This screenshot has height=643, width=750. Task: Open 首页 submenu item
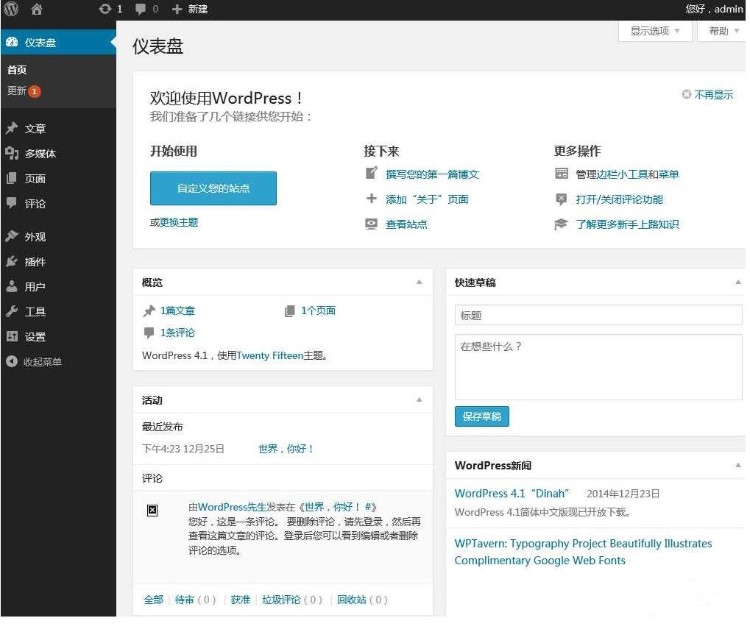pos(17,70)
